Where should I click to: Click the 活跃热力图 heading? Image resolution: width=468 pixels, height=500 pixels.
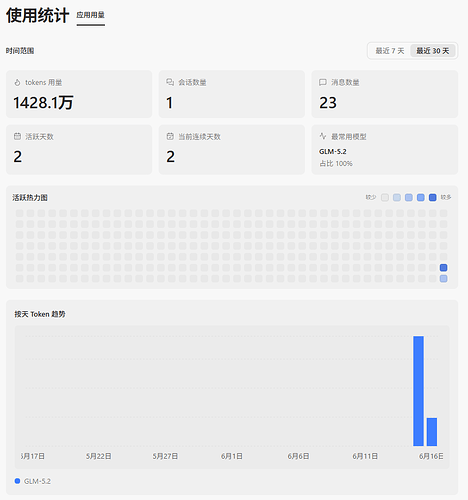pyautogui.click(x=30, y=198)
